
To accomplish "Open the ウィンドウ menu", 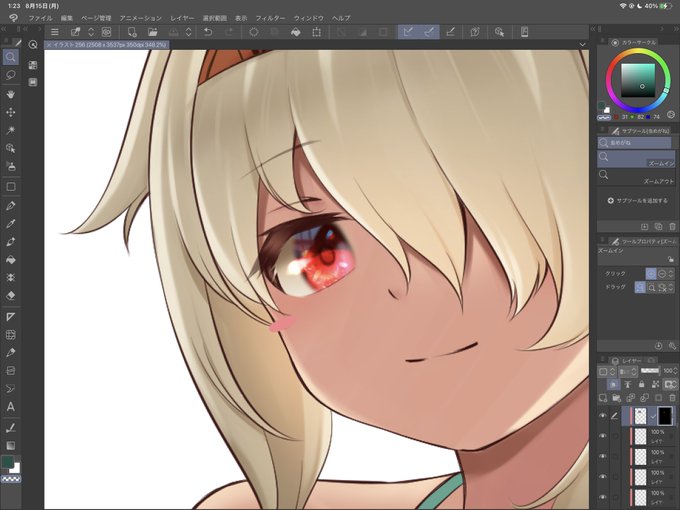I will 309,18.
